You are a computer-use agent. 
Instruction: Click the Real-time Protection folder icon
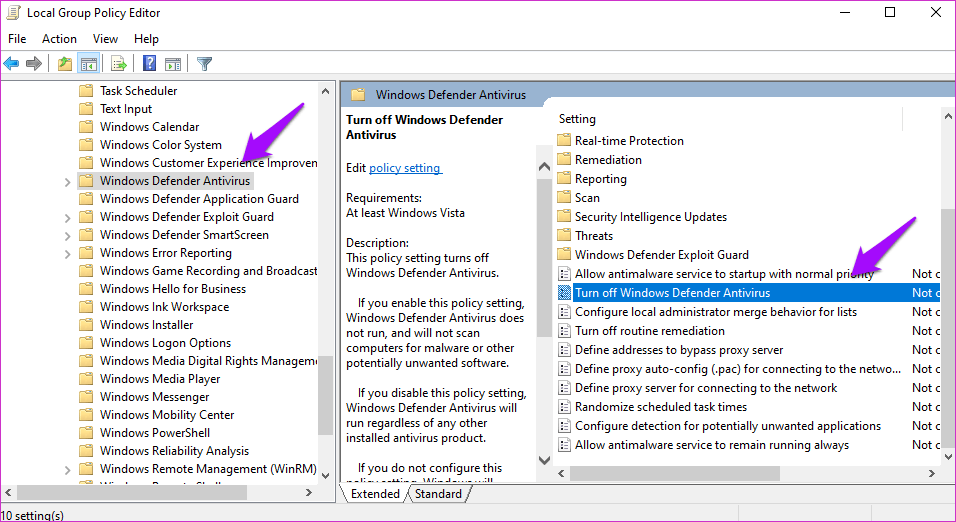point(564,140)
